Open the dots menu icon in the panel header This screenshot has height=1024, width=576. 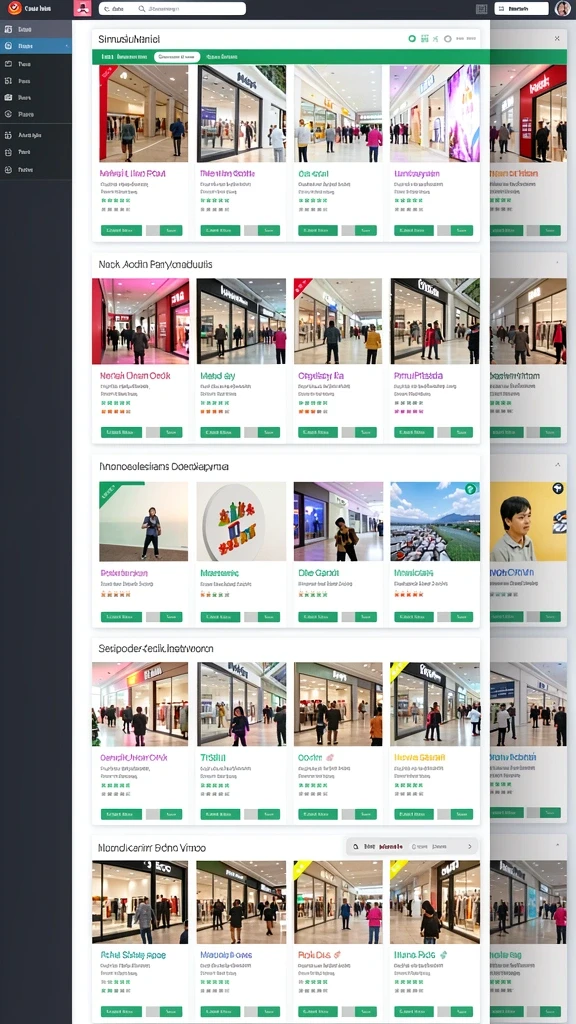(x=465, y=39)
